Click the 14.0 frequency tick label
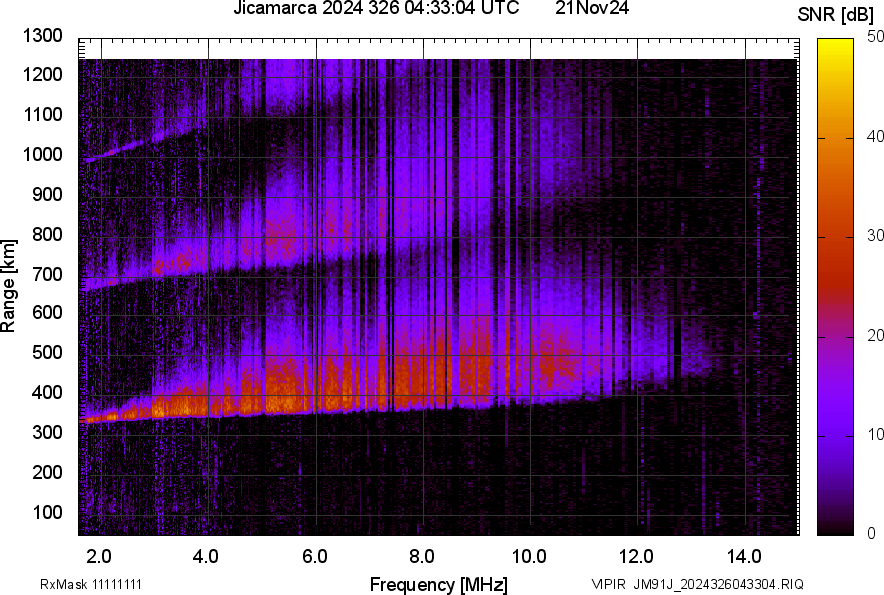 (744, 555)
